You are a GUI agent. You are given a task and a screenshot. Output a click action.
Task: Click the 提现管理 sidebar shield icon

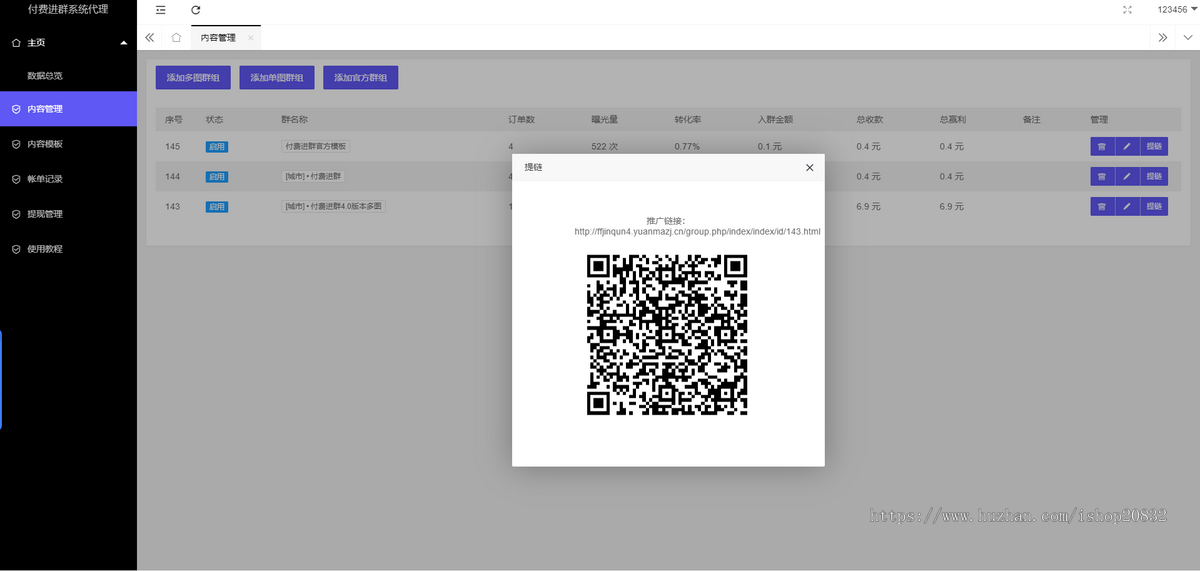point(15,214)
